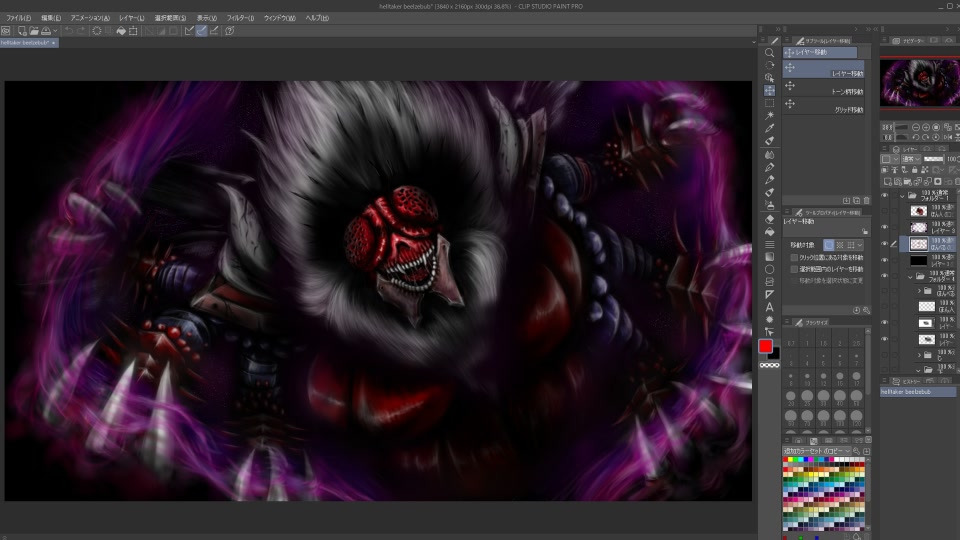
Task: Click zoom out icon in Navigator
Action: 916,127
